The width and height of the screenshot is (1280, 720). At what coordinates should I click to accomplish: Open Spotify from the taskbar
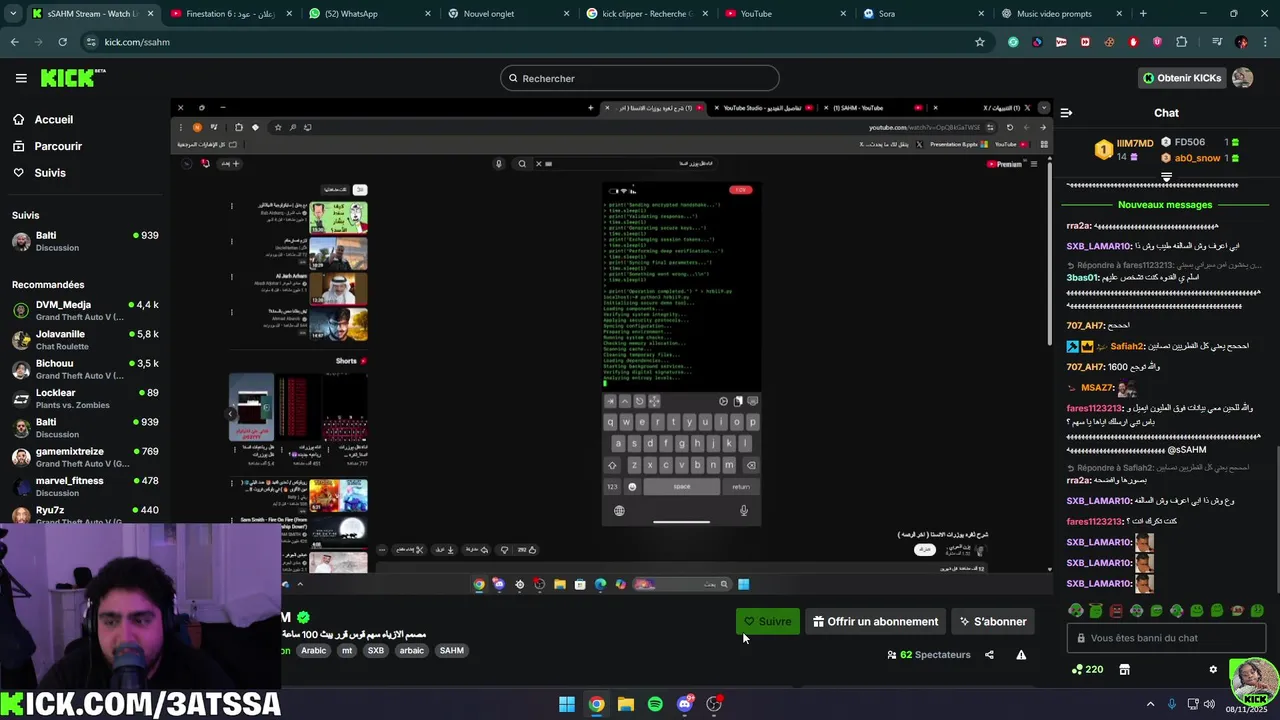coord(655,704)
